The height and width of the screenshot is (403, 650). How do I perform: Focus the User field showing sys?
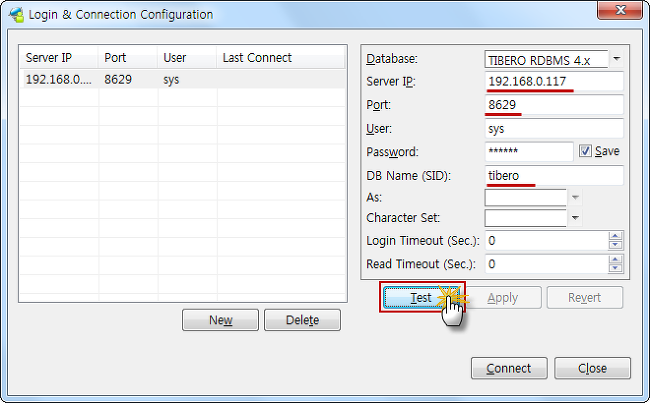tap(554, 129)
